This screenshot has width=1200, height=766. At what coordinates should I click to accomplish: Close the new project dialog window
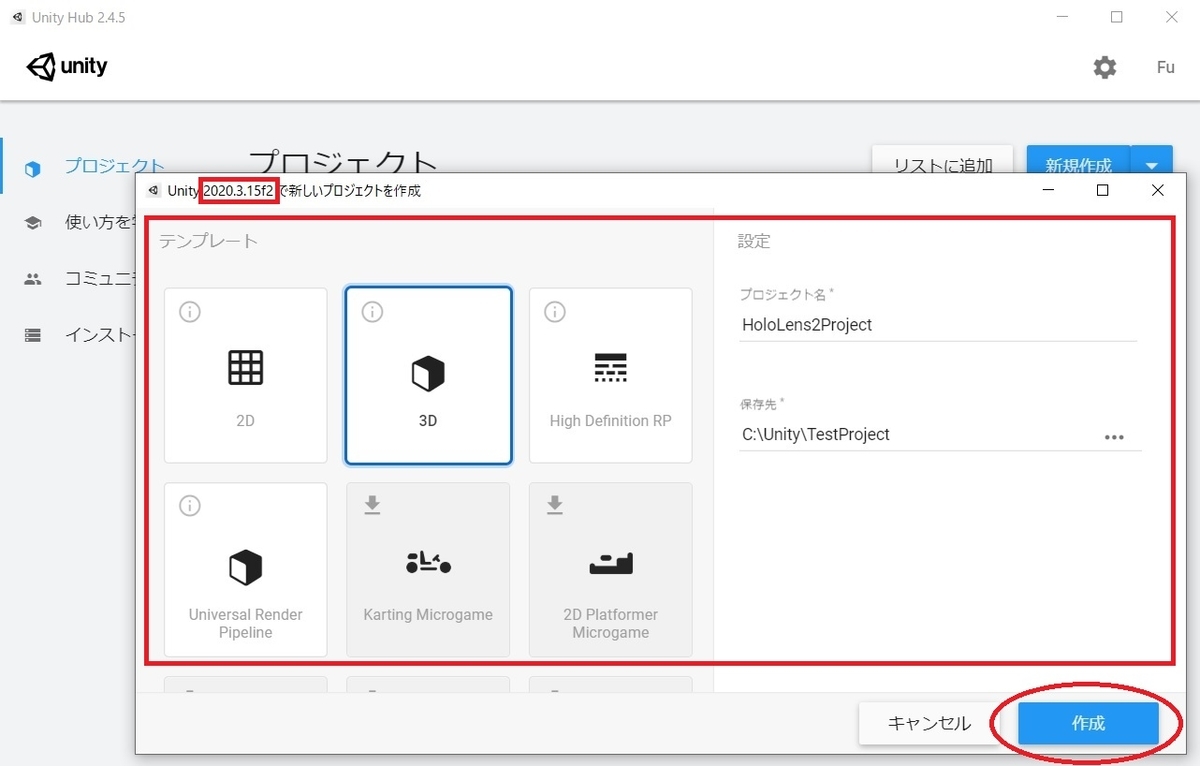[x=1157, y=190]
